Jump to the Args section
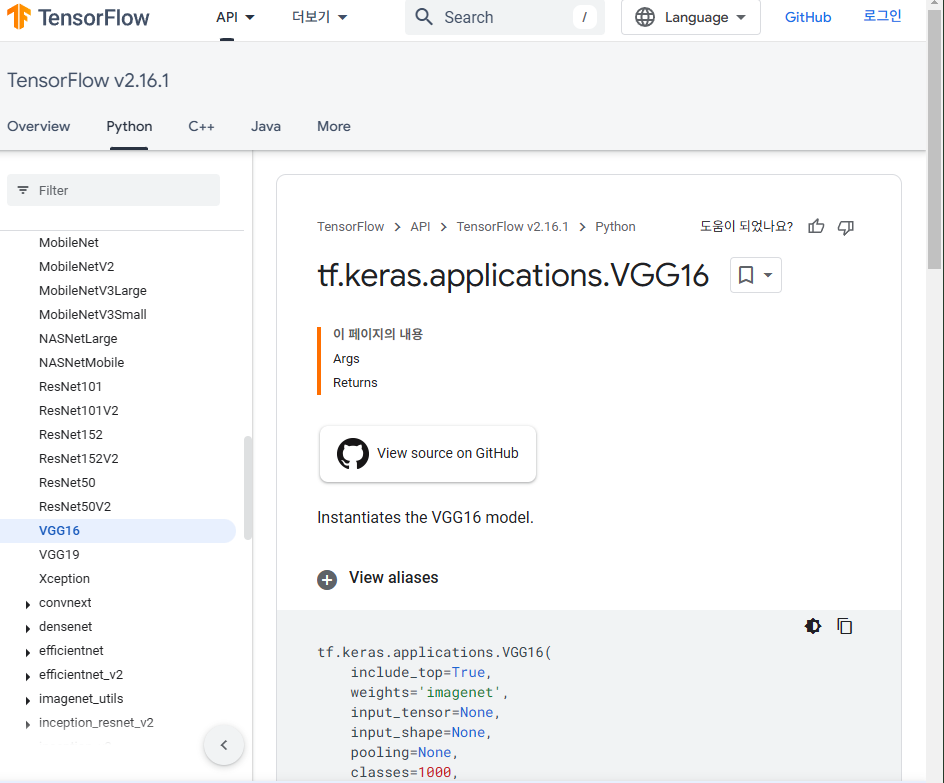This screenshot has height=783, width=944. [346, 359]
